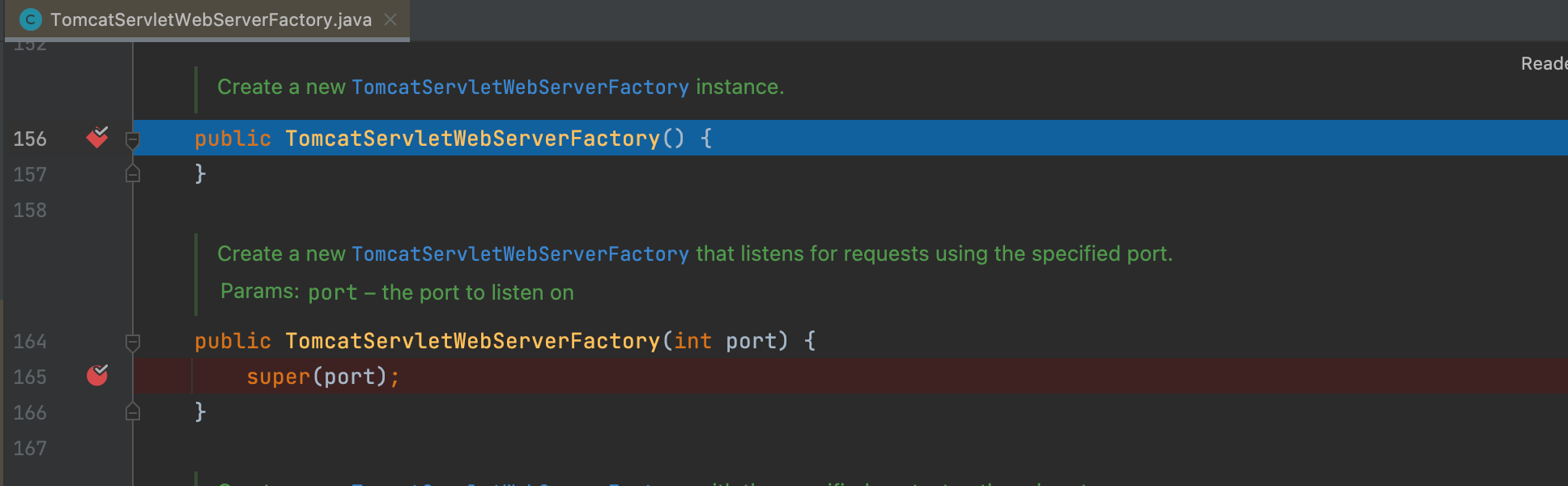Select the TomcatServletWebServerFactory.java editor tab
1568x486 pixels.
tap(207, 19)
